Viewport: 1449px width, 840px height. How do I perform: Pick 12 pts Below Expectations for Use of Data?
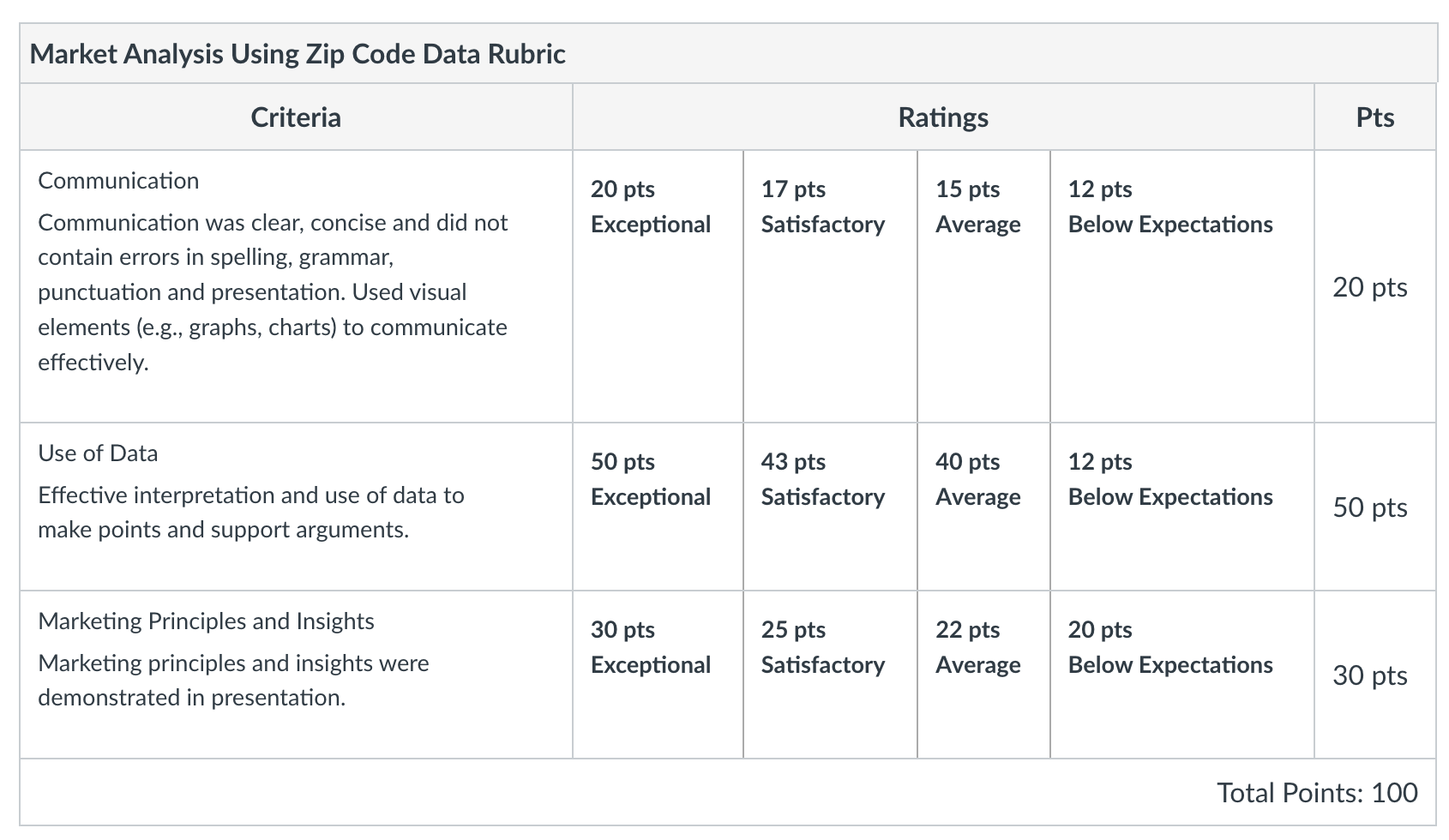click(1182, 507)
